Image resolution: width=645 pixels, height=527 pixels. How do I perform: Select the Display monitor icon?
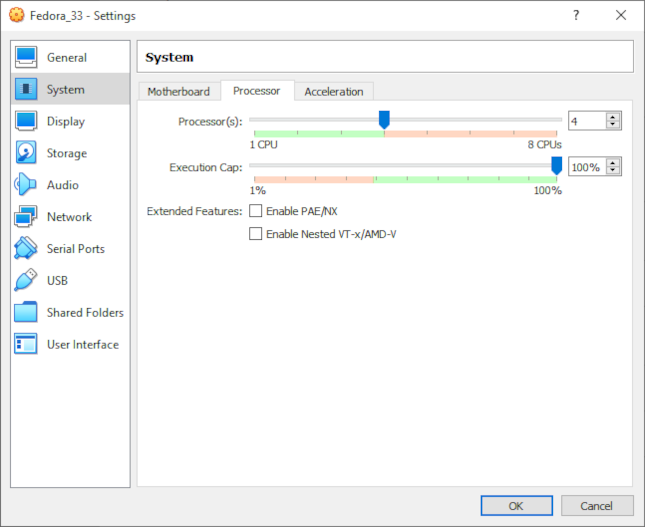26,122
